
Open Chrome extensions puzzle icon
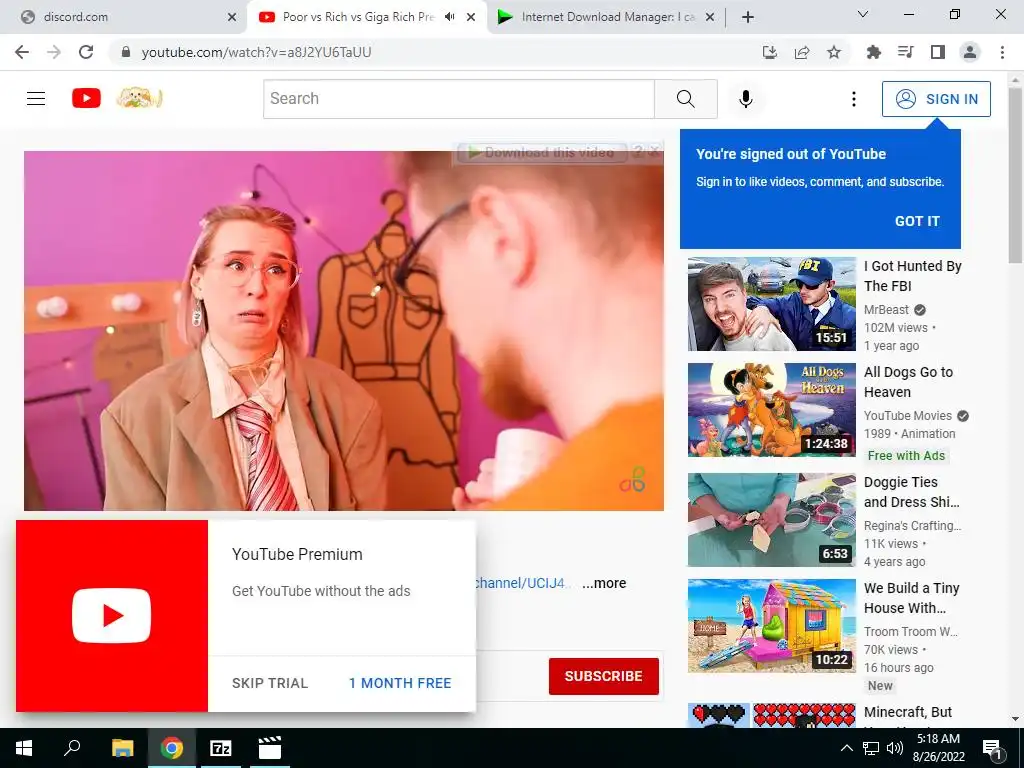(873, 52)
